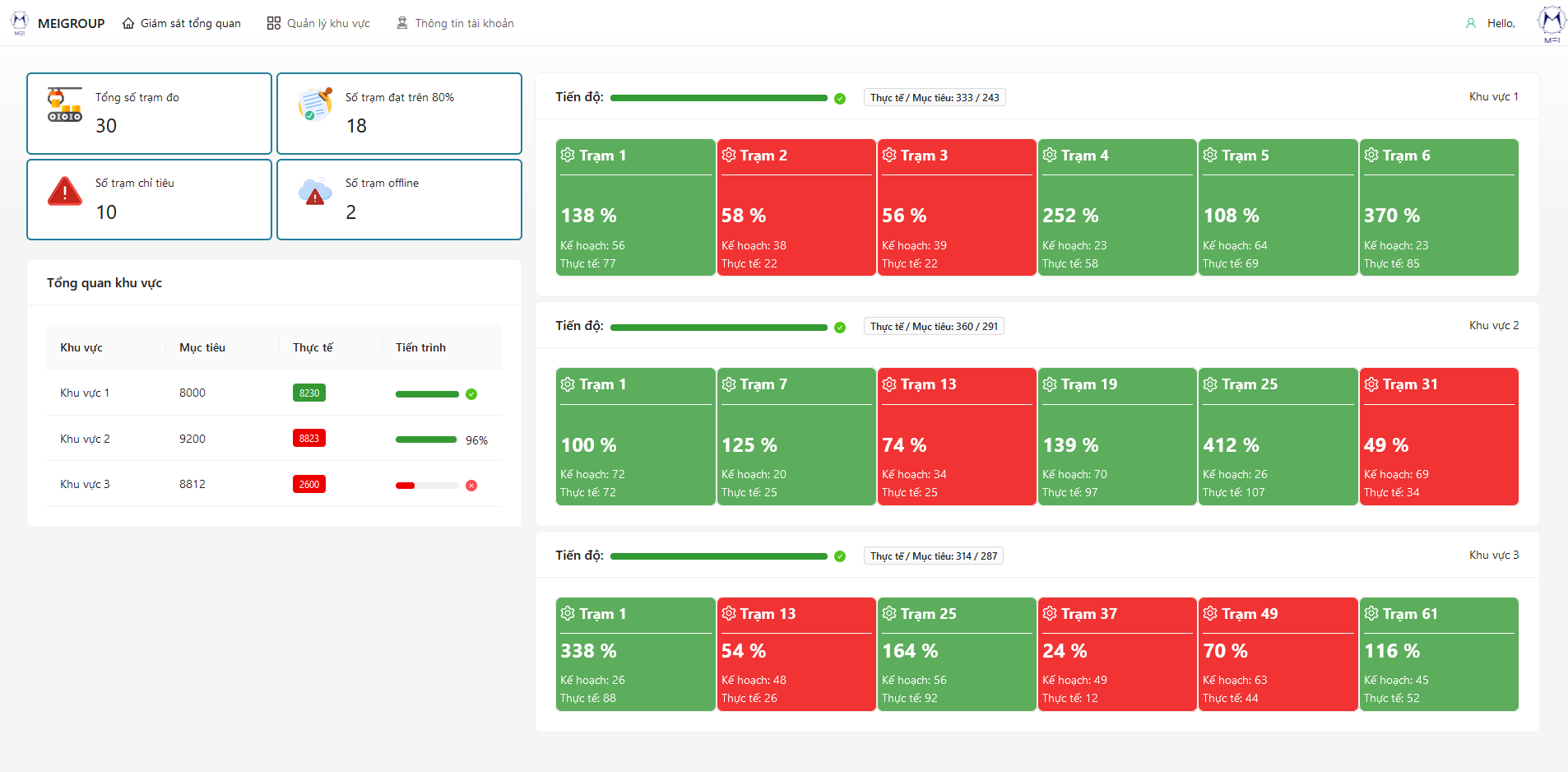Click the MEIGROUP logo icon
Screen dimensions: 1568x772
point(20,23)
